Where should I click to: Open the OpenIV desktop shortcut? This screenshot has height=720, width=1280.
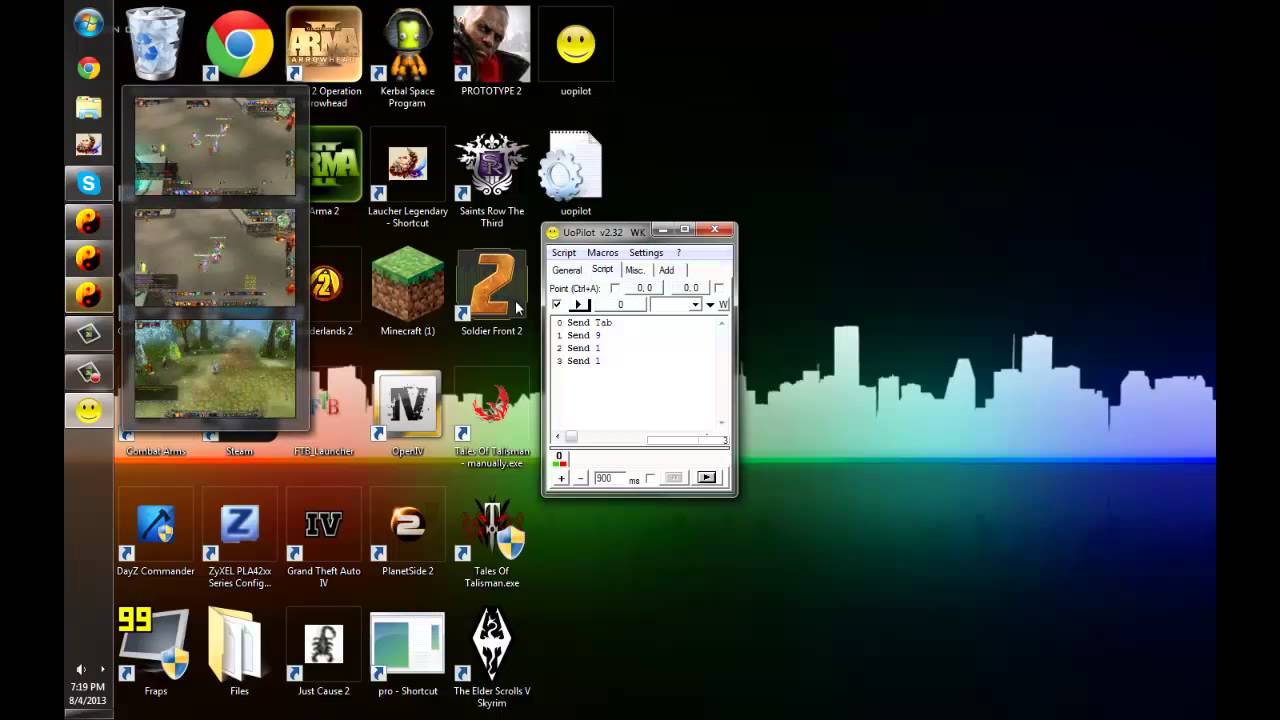coord(407,413)
